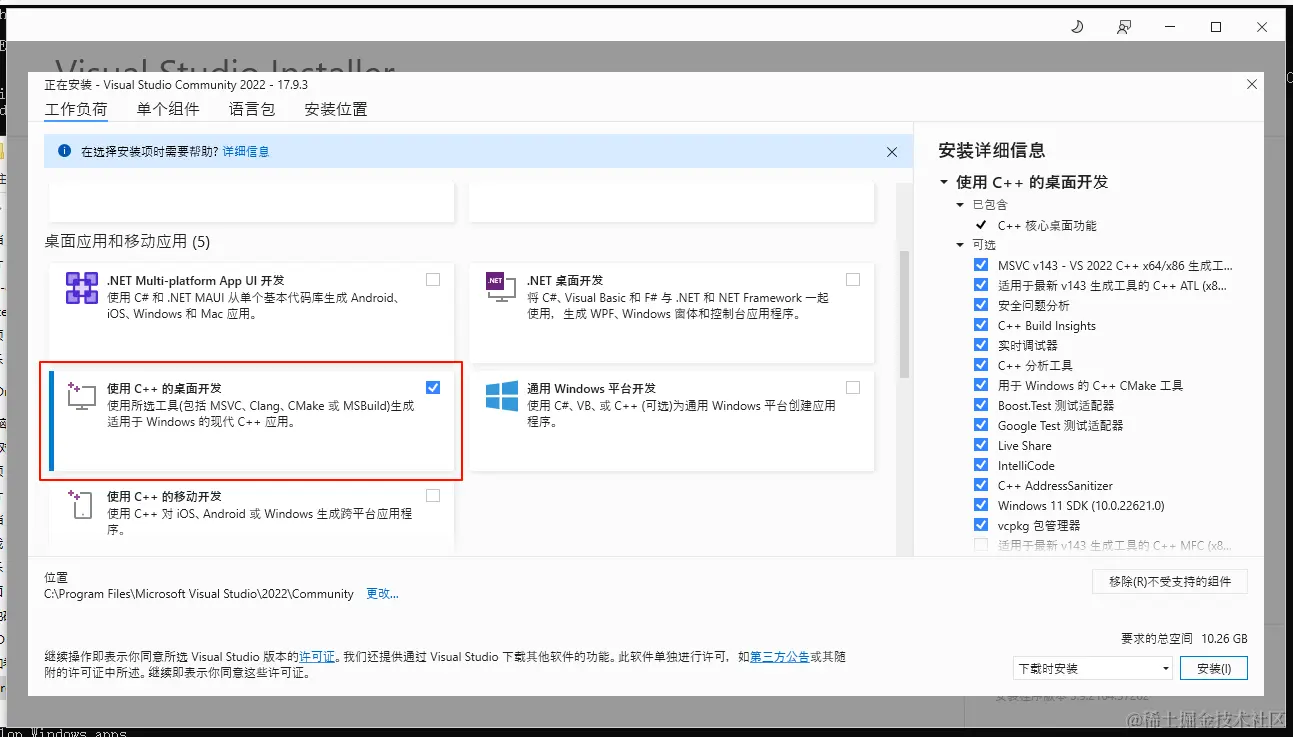Viewport: 1293px width, 737px height.
Task: Click the 通用 Windows 平台开发 Windows logo icon
Action: click(x=501, y=396)
